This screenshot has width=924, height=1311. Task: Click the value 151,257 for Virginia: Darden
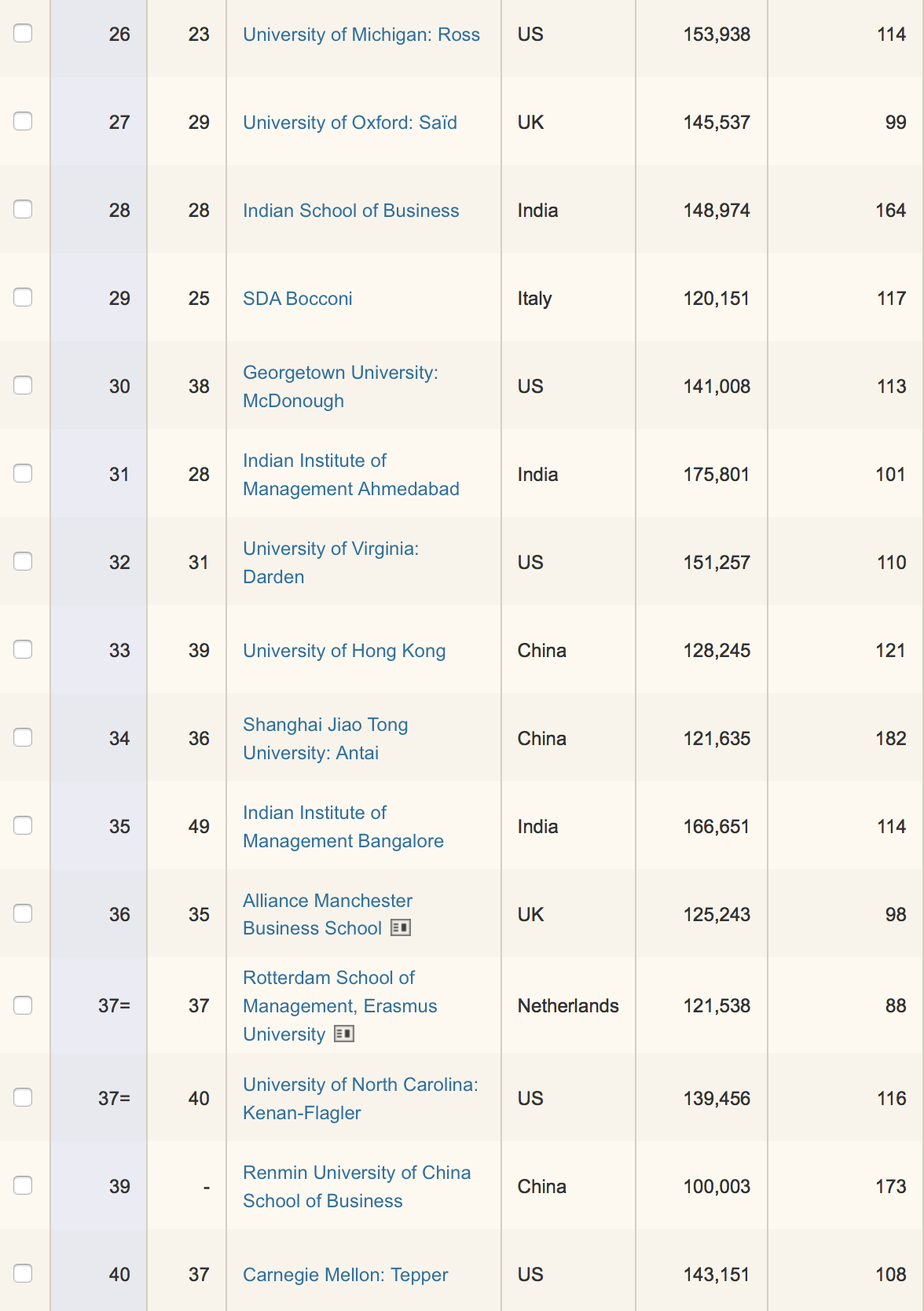(717, 563)
